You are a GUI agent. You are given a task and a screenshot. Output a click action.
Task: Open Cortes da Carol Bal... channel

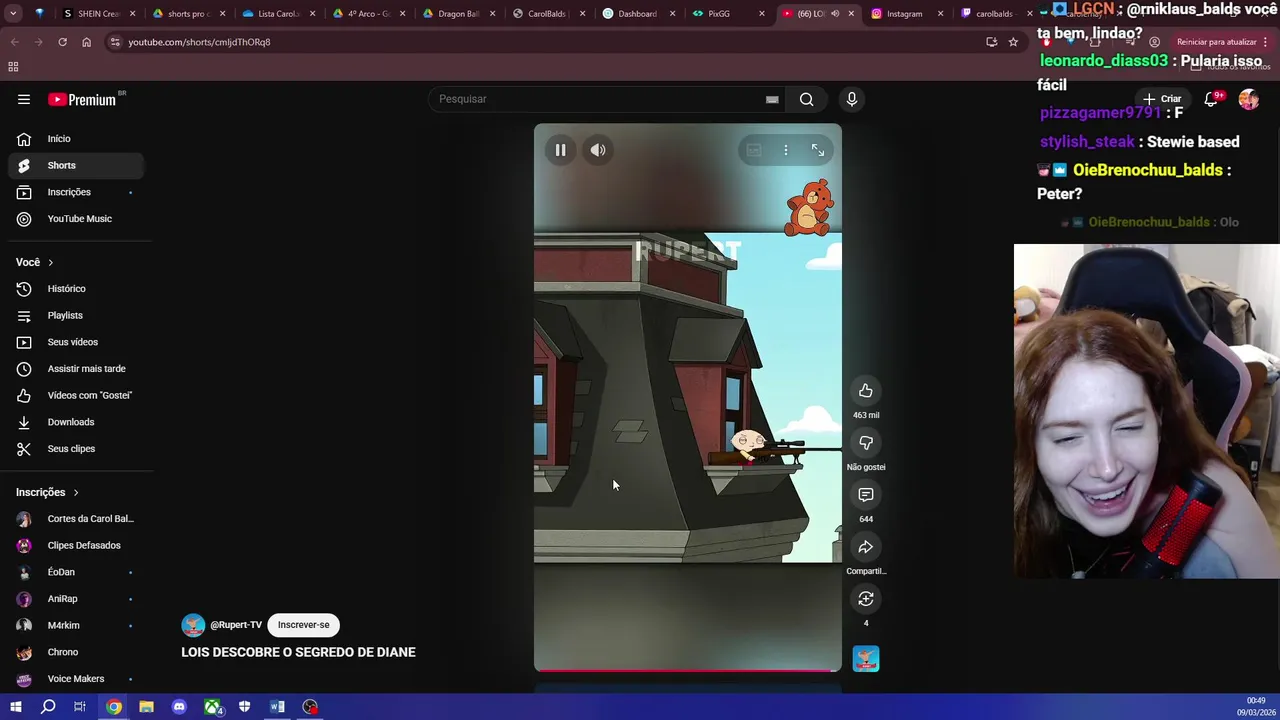pos(76,519)
